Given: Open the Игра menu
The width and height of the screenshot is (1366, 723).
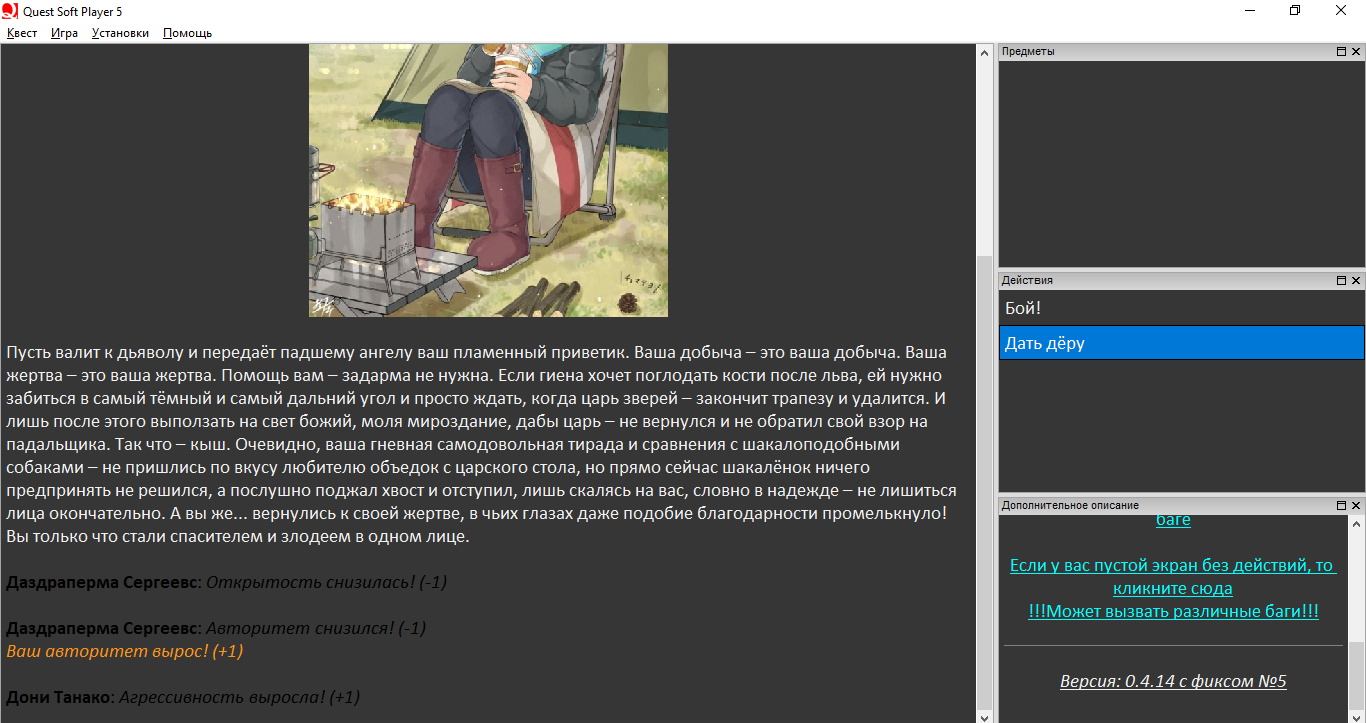Looking at the screenshot, I should pyautogui.click(x=64, y=33).
